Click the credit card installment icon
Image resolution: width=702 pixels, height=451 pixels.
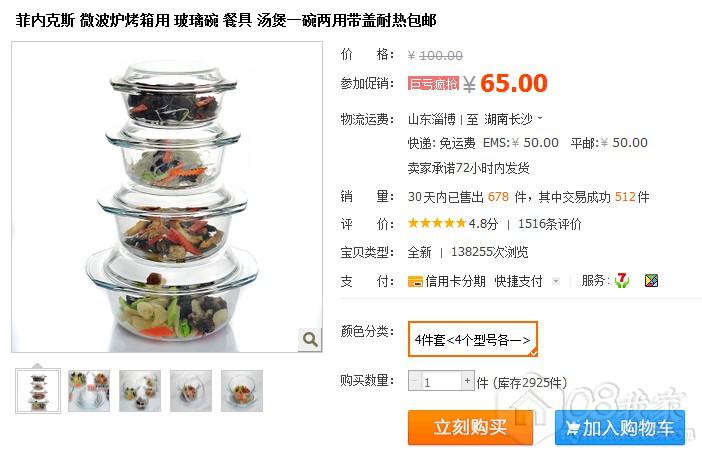coord(415,282)
